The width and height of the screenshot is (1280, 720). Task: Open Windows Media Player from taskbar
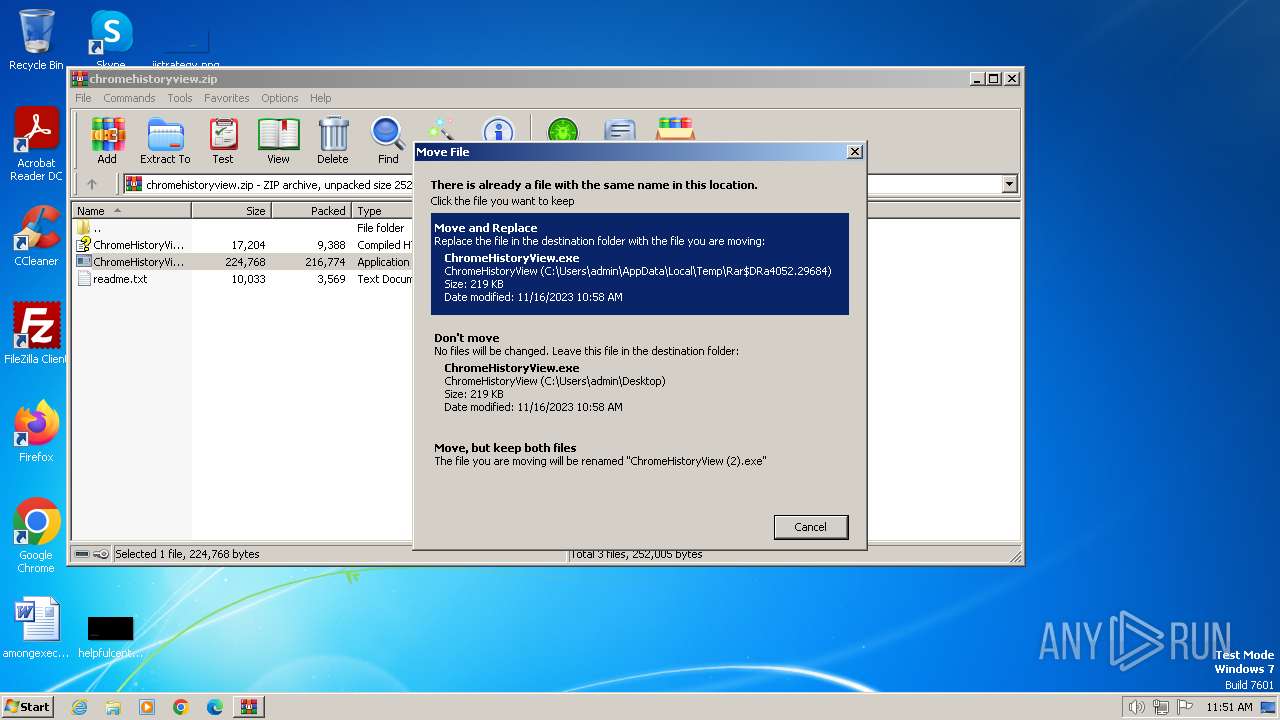(147, 707)
